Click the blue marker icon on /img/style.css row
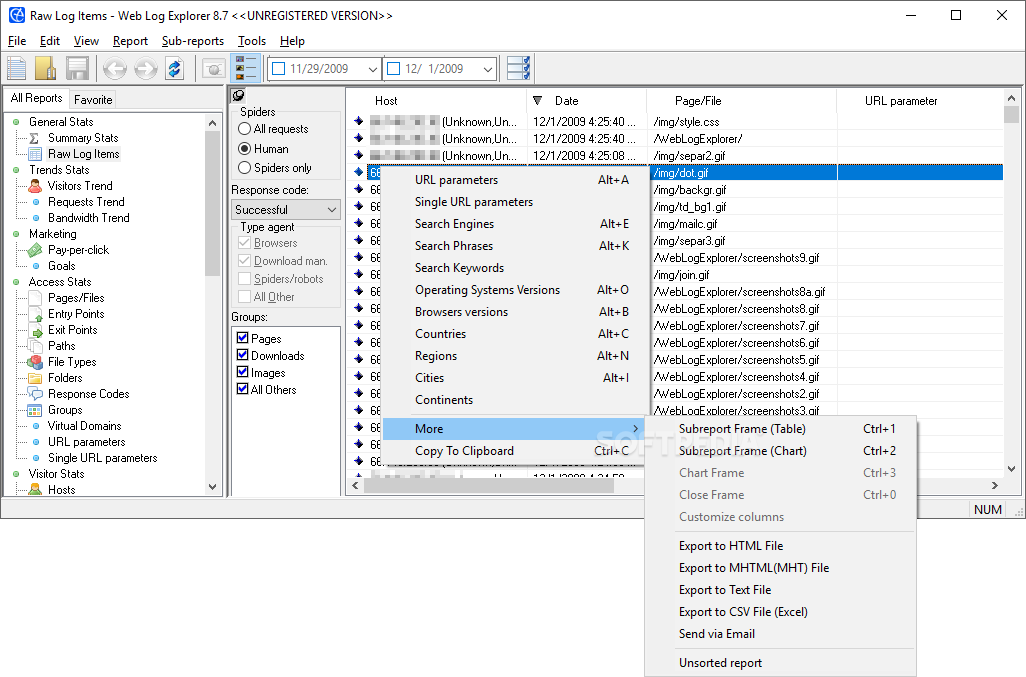This screenshot has width=1026, height=677. point(359,121)
